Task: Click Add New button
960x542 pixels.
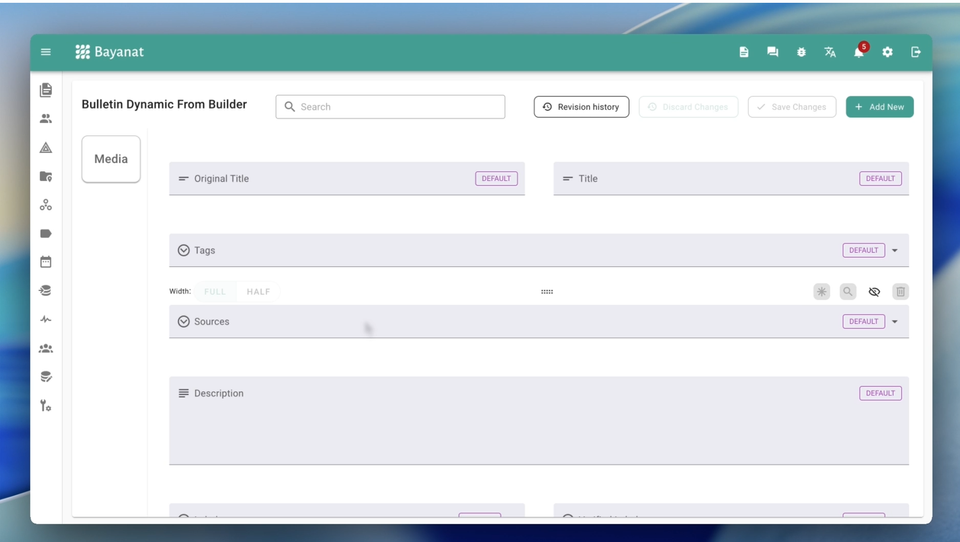Action: coord(880,107)
